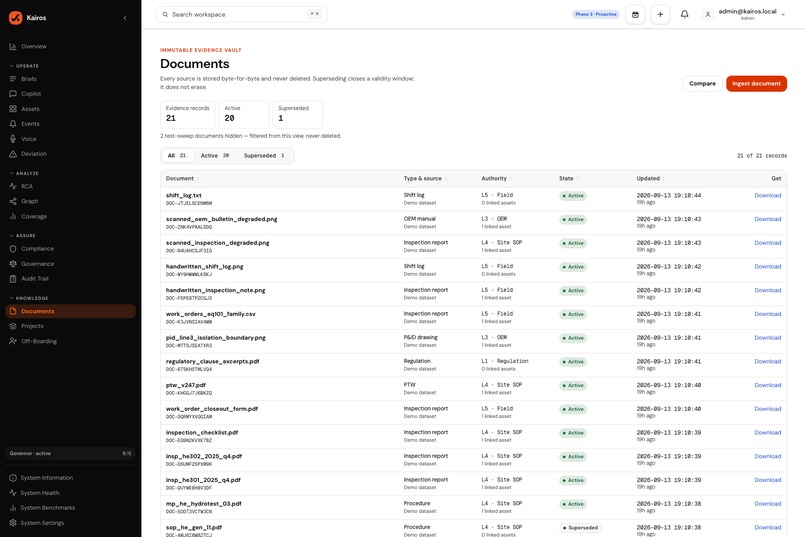Screen dimensions: 806x537
Task: Click the Governor active status bar
Action: tap(70, 453)
